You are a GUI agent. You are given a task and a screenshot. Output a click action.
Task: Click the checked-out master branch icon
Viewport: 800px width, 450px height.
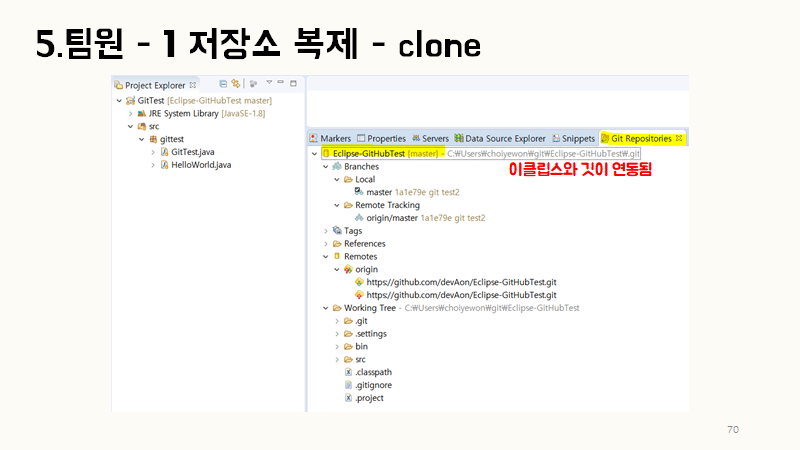(x=359, y=192)
